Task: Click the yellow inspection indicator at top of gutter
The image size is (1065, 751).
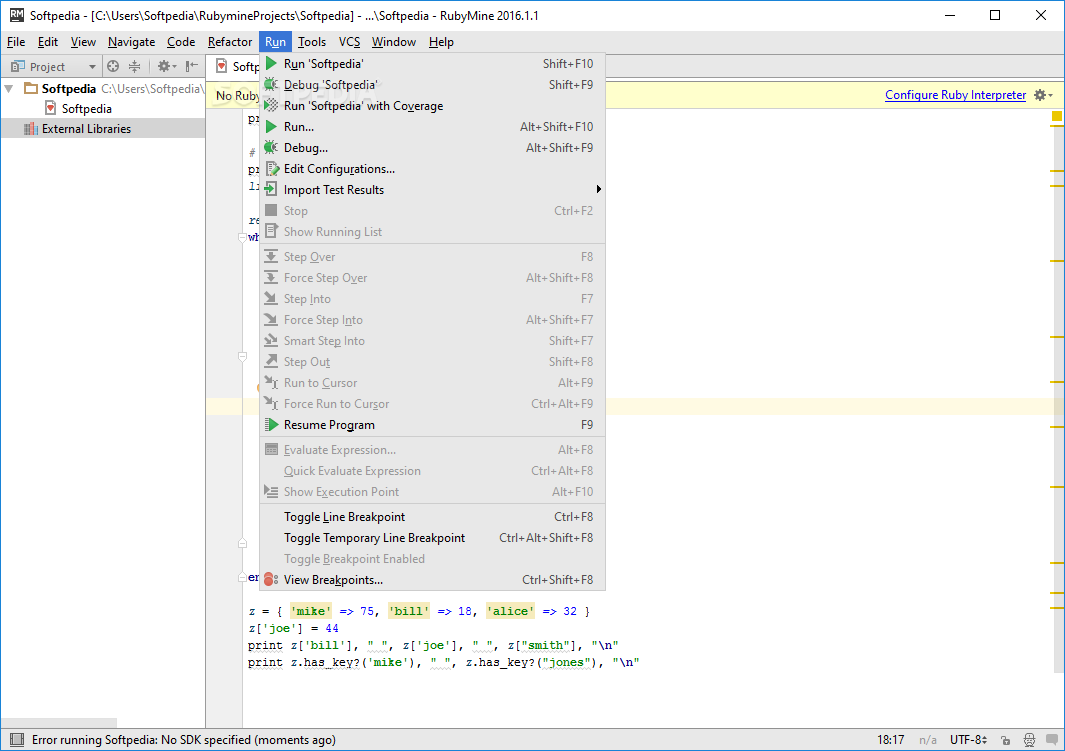Action: click(1056, 116)
